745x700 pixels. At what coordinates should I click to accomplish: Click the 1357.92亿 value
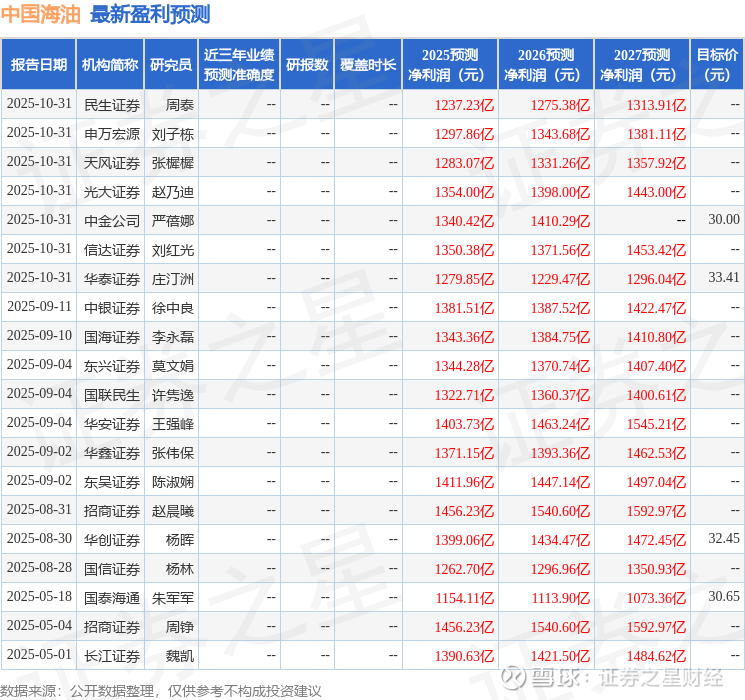656,163
